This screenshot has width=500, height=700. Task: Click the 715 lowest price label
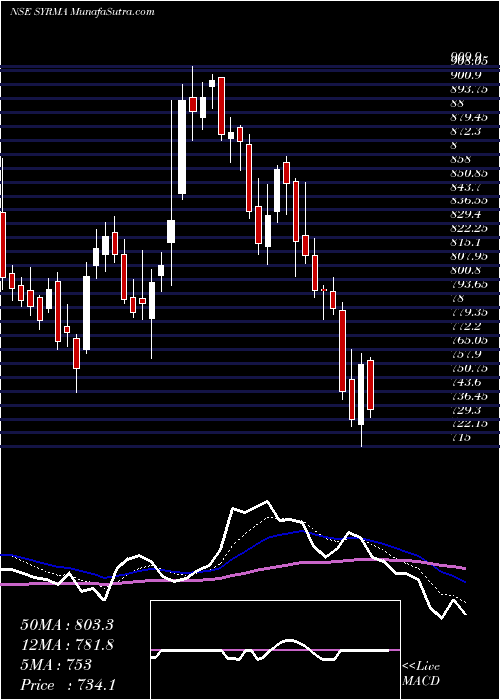click(x=461, y=438)
